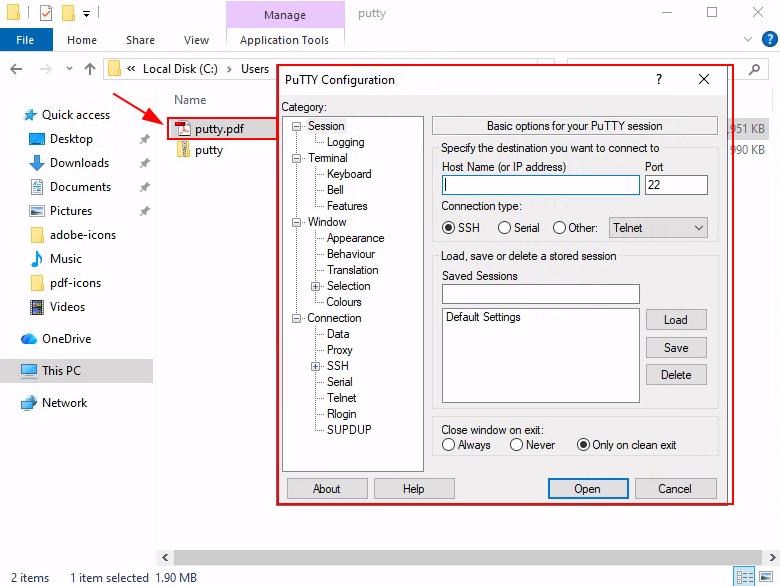Select the putty zip archive icon
Viewport: 780px width, 586px height.
[183, 150]
